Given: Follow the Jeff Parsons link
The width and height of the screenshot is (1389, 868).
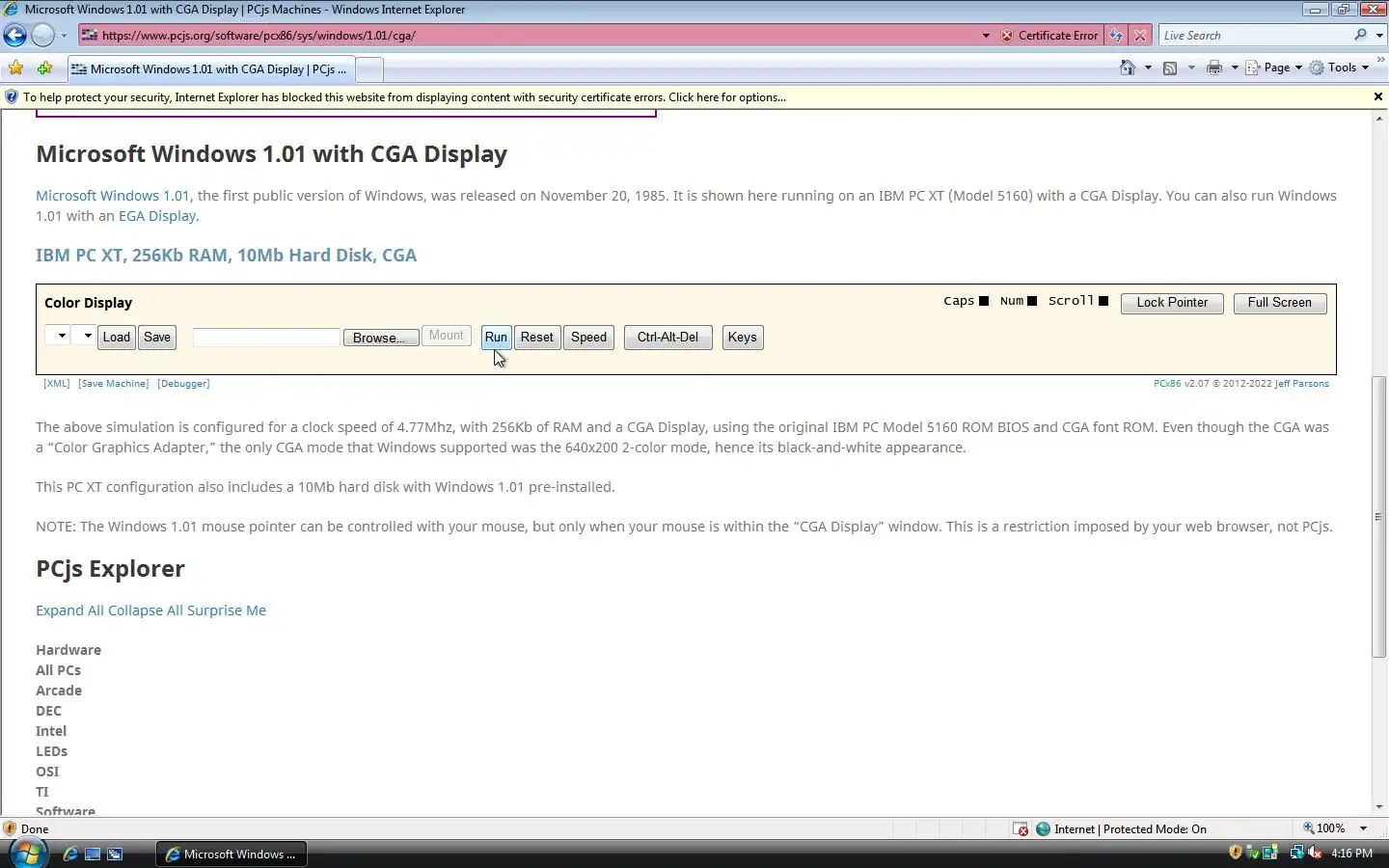Looking at the screenshot, I should point(1302,384).
